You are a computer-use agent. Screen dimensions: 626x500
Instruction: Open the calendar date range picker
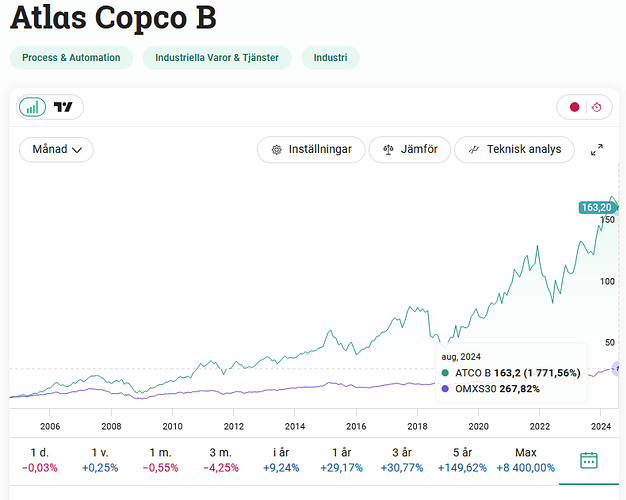pos(589,460)
